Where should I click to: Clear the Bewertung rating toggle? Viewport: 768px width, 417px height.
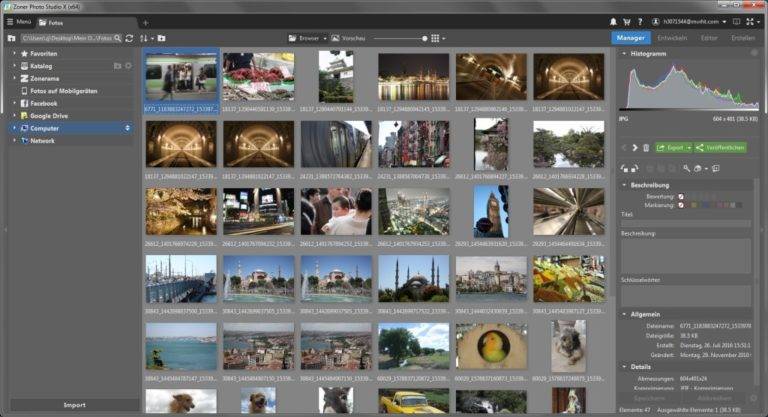[x=681, y=196]
